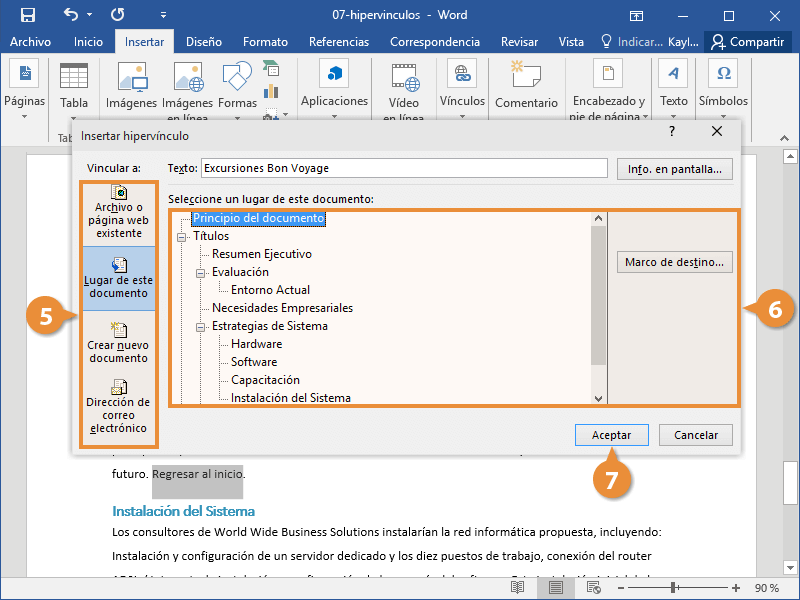Image resolution: width=800 pixels, height=600 pixels.
Task: Open the Correspondencia tab
Action: coord(435,42)
